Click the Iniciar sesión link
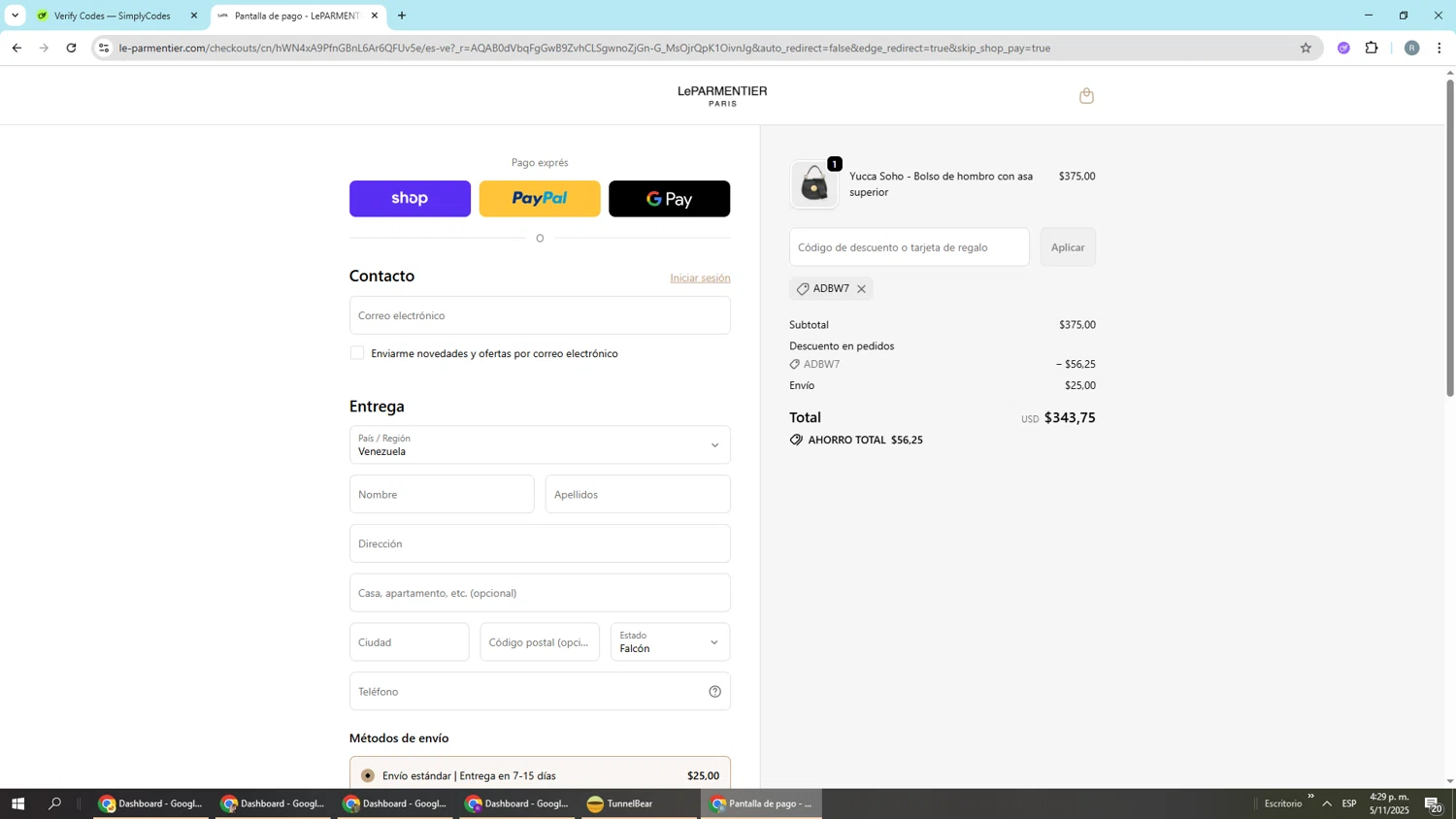 click(700, 278)
